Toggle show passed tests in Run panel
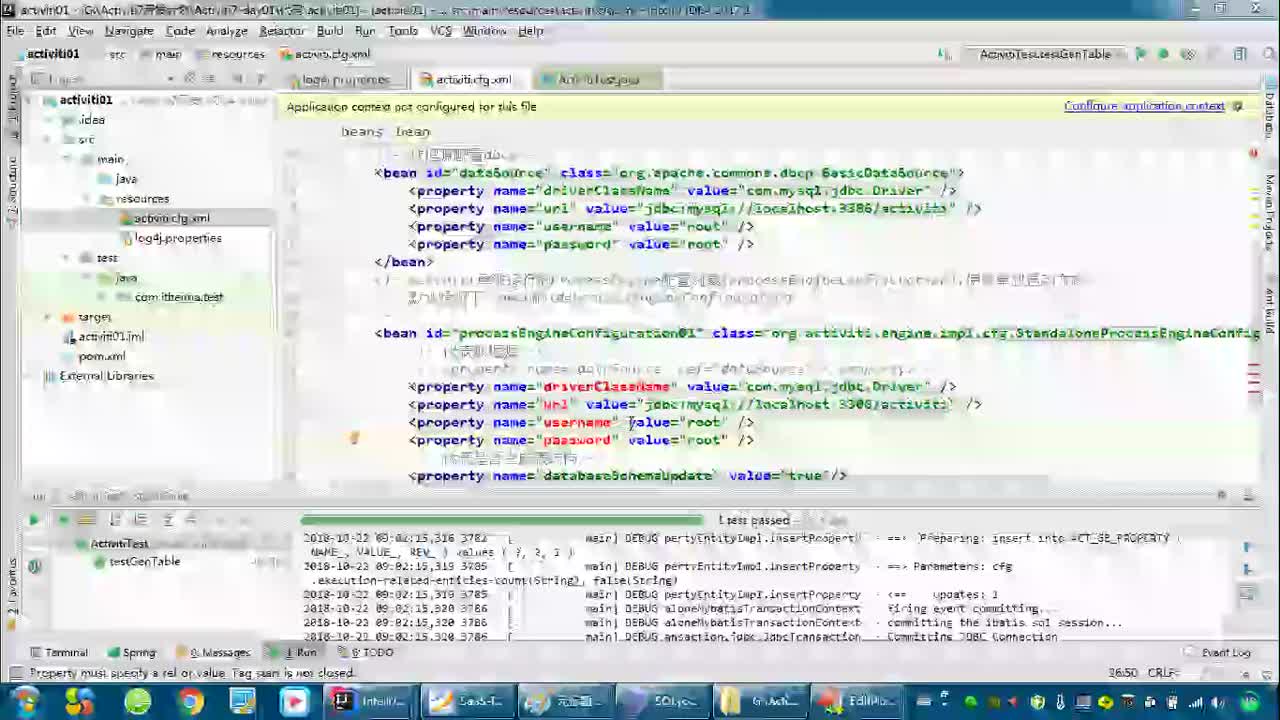 point(63,520)
